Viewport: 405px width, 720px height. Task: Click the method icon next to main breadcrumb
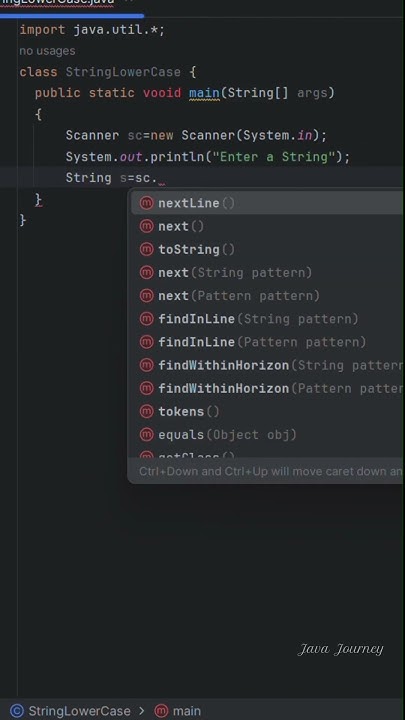point(161,711)
